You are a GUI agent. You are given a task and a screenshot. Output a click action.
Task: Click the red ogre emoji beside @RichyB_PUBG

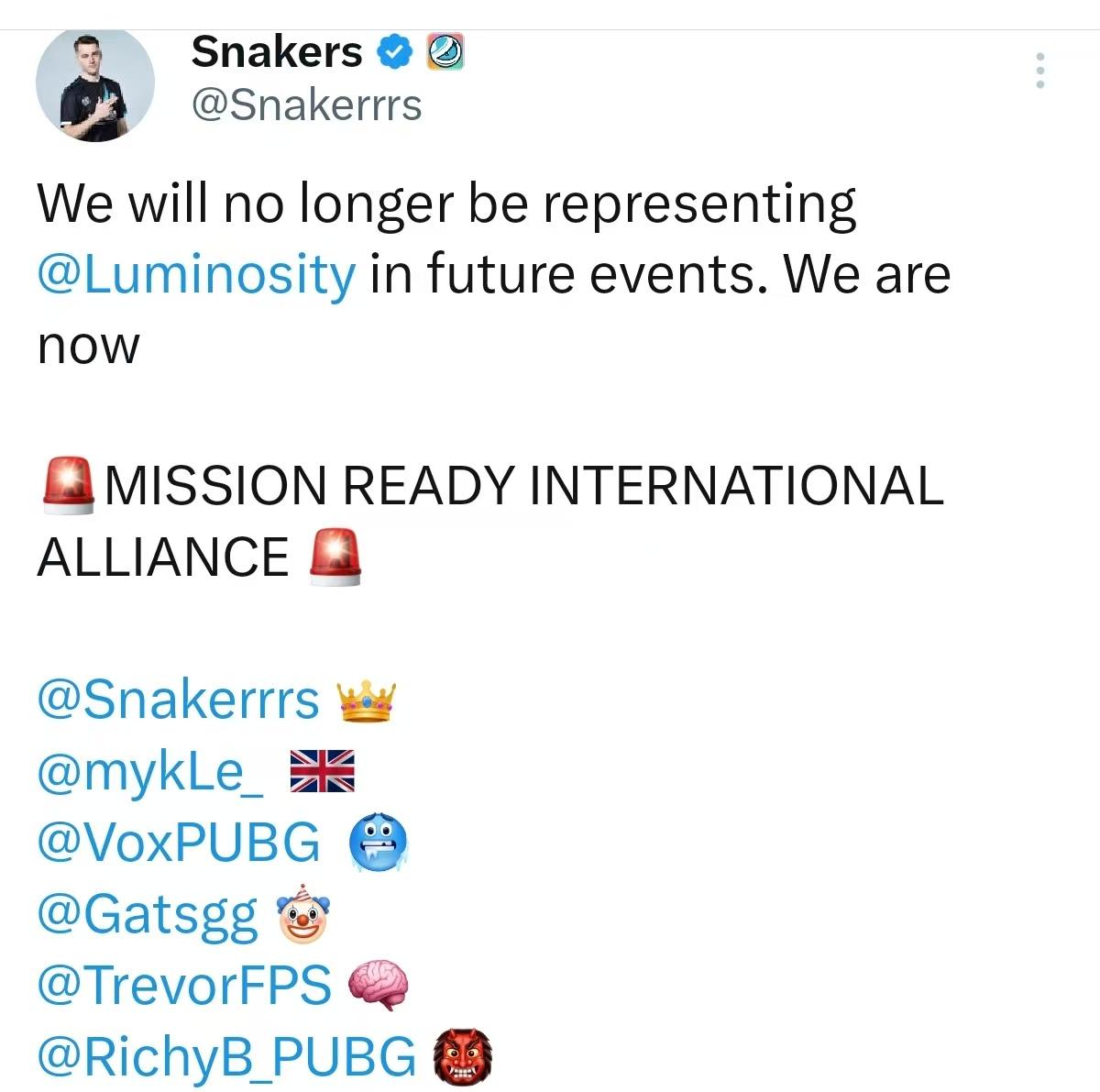coord(462,1055)
